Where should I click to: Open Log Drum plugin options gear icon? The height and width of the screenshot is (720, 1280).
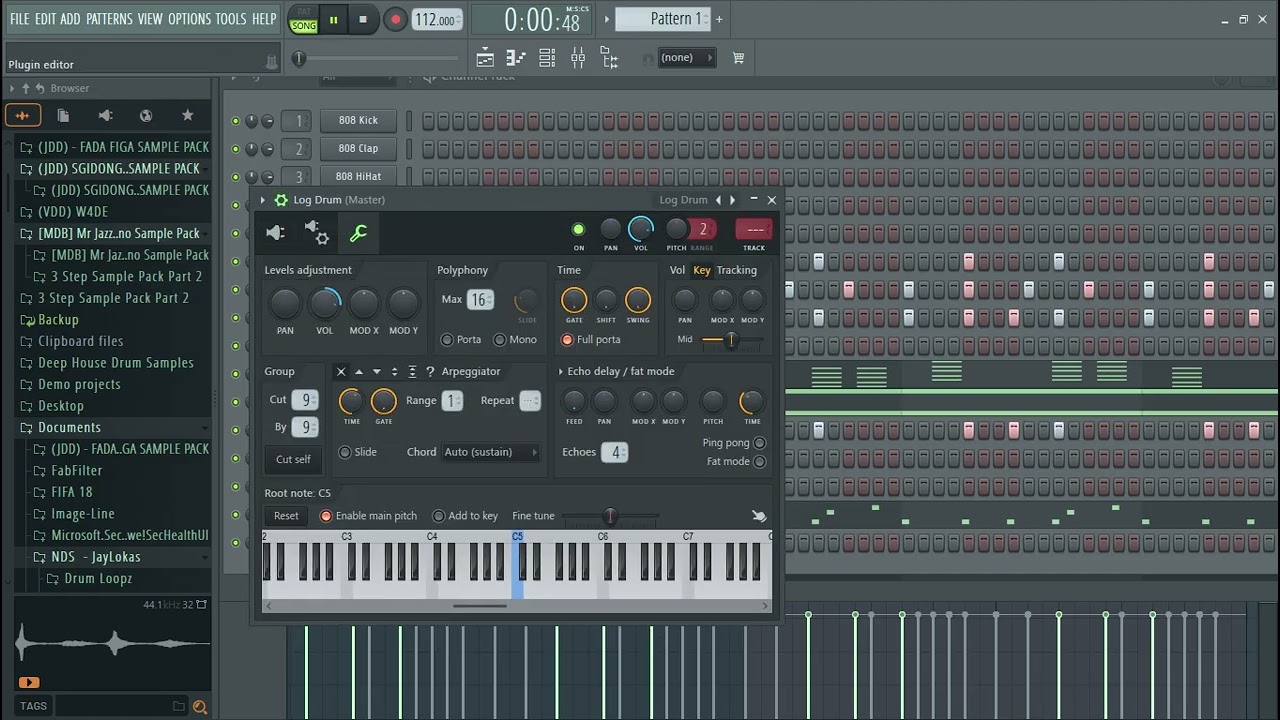pyautogui.click(x=281, y=200)
